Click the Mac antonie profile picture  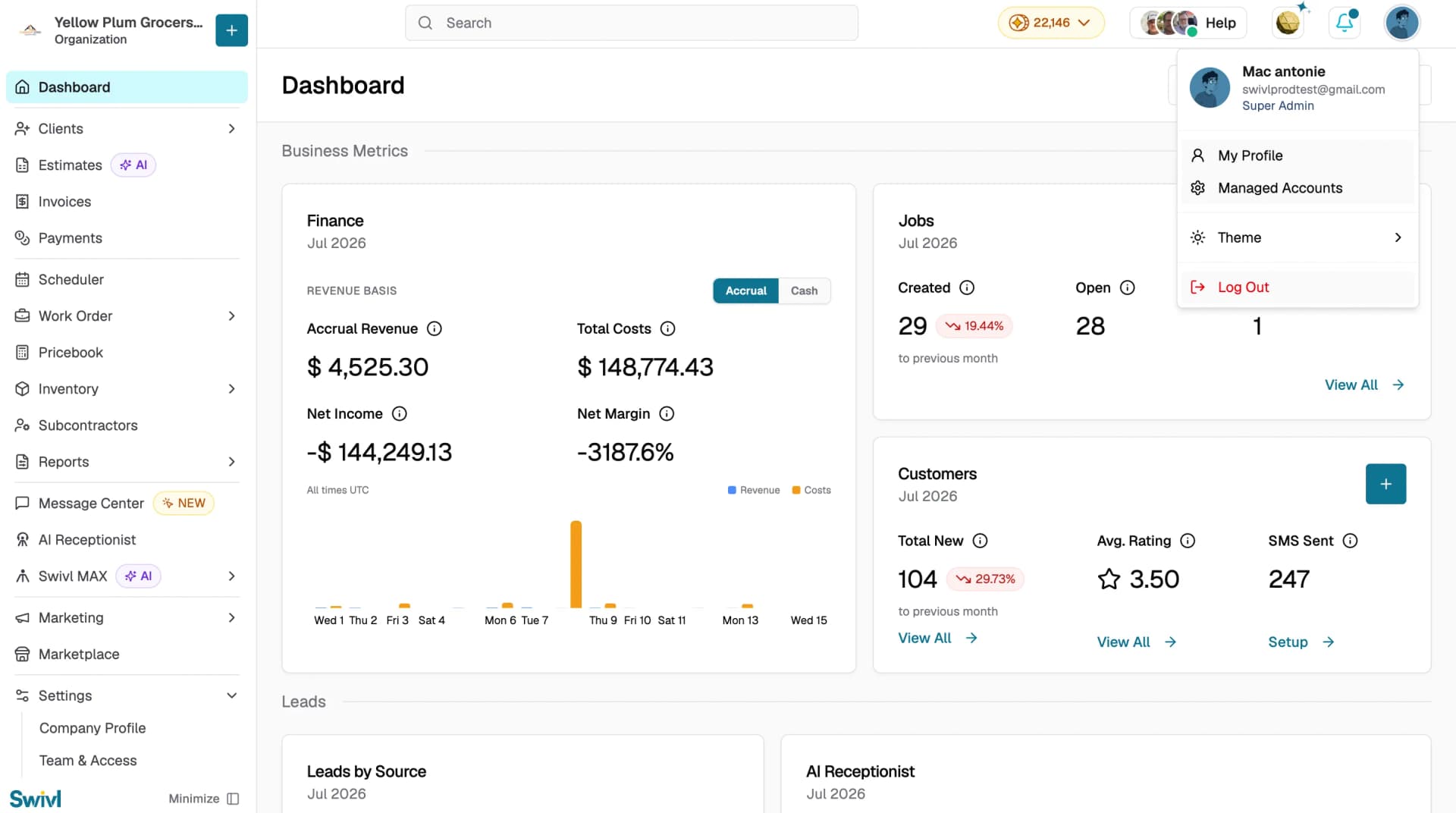[x=1210, y=87]
